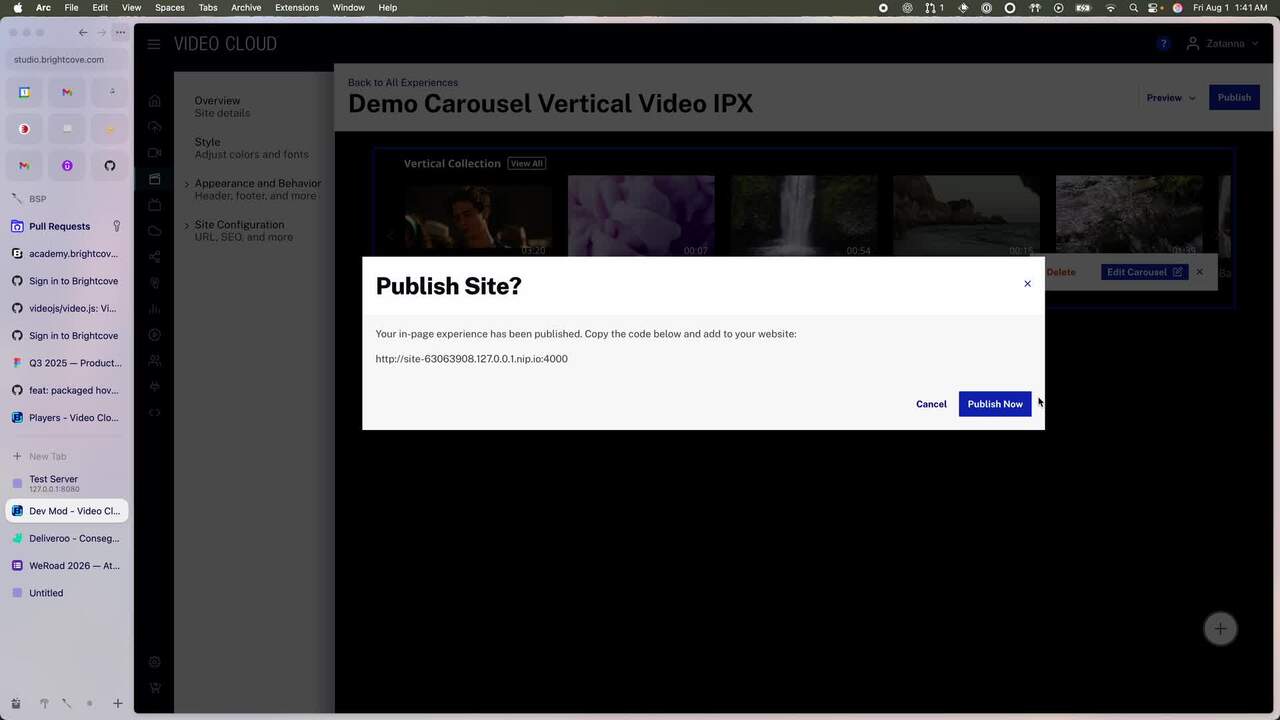Viewport: 1280px width, 720px height.
Task: Open the Wi-Fi menu bar icon
Action: tap(1110, 8)
